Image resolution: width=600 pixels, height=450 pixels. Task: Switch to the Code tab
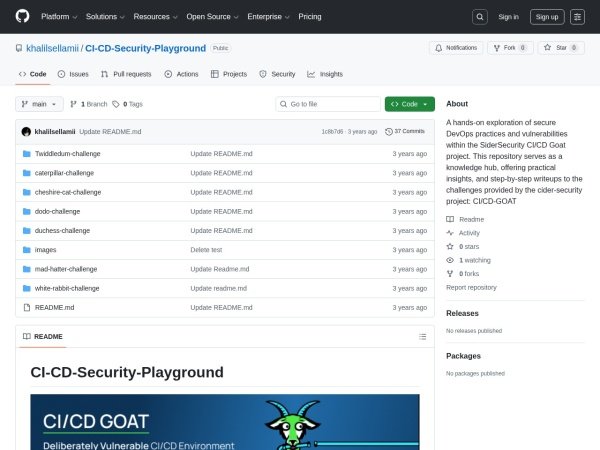(33, 74)
